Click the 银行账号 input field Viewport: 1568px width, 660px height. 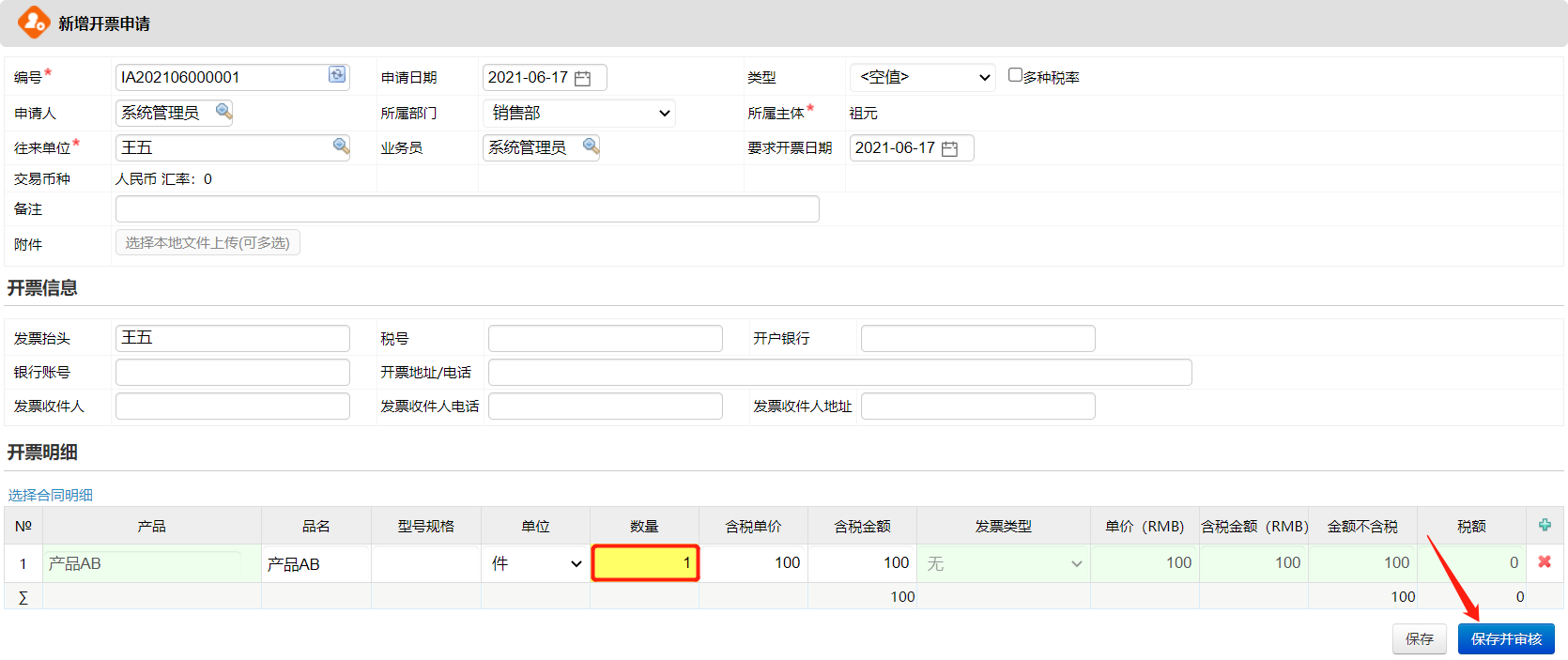pos(232,372)
